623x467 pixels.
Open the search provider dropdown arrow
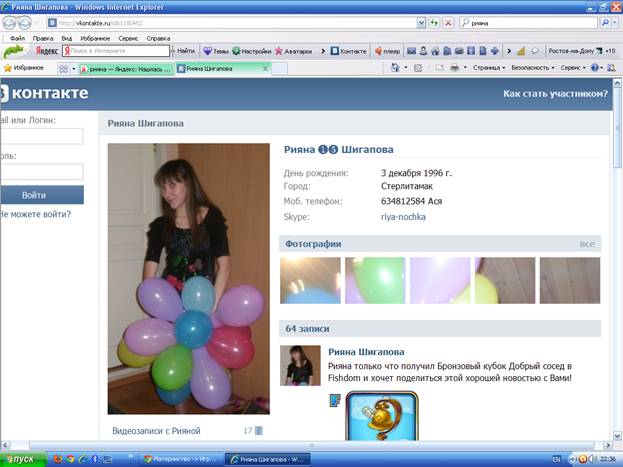click(615, 23)
